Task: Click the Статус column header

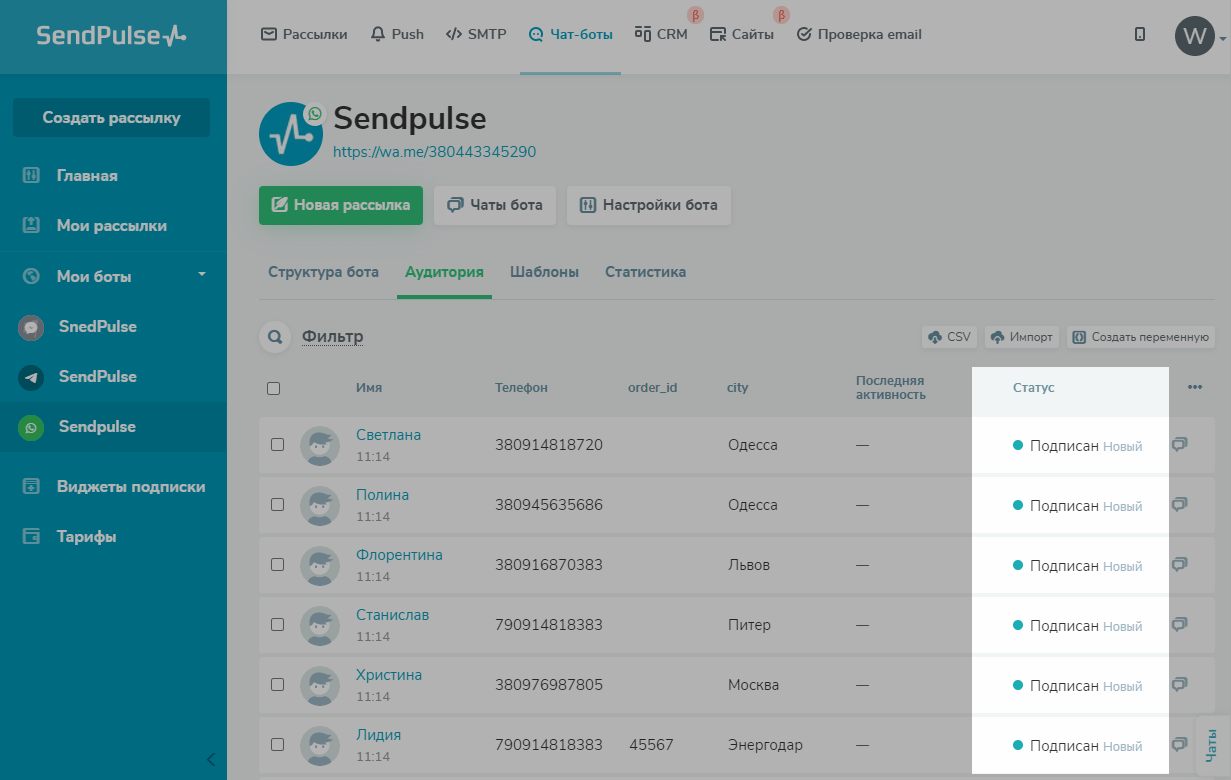Action: click(x=1033, y=388)
